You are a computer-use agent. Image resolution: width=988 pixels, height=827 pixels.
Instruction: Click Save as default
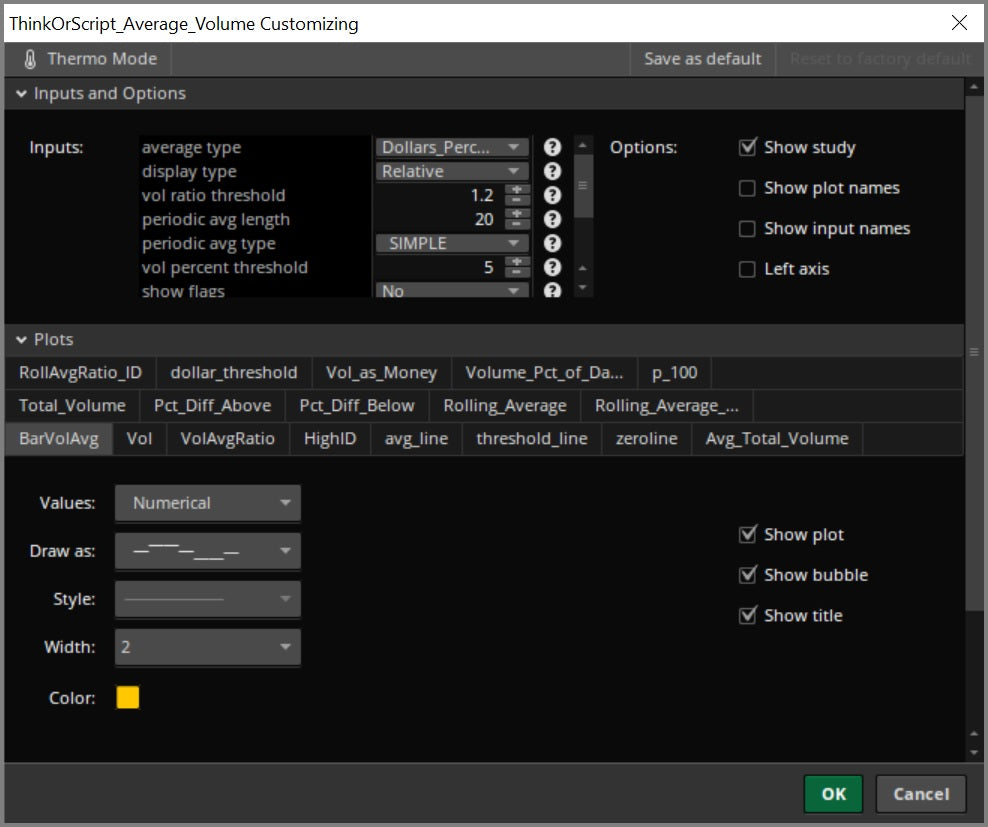point(703,59)
